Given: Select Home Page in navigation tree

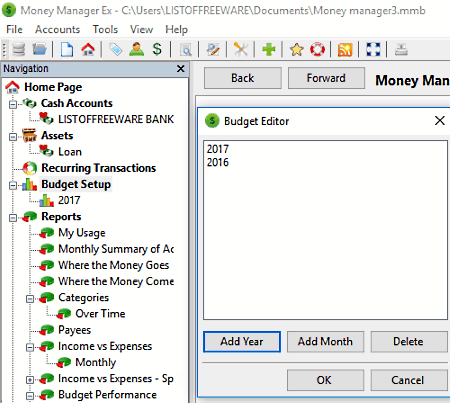Looking at the screenshot, I should pyautogui.click(x=53, y=87).
